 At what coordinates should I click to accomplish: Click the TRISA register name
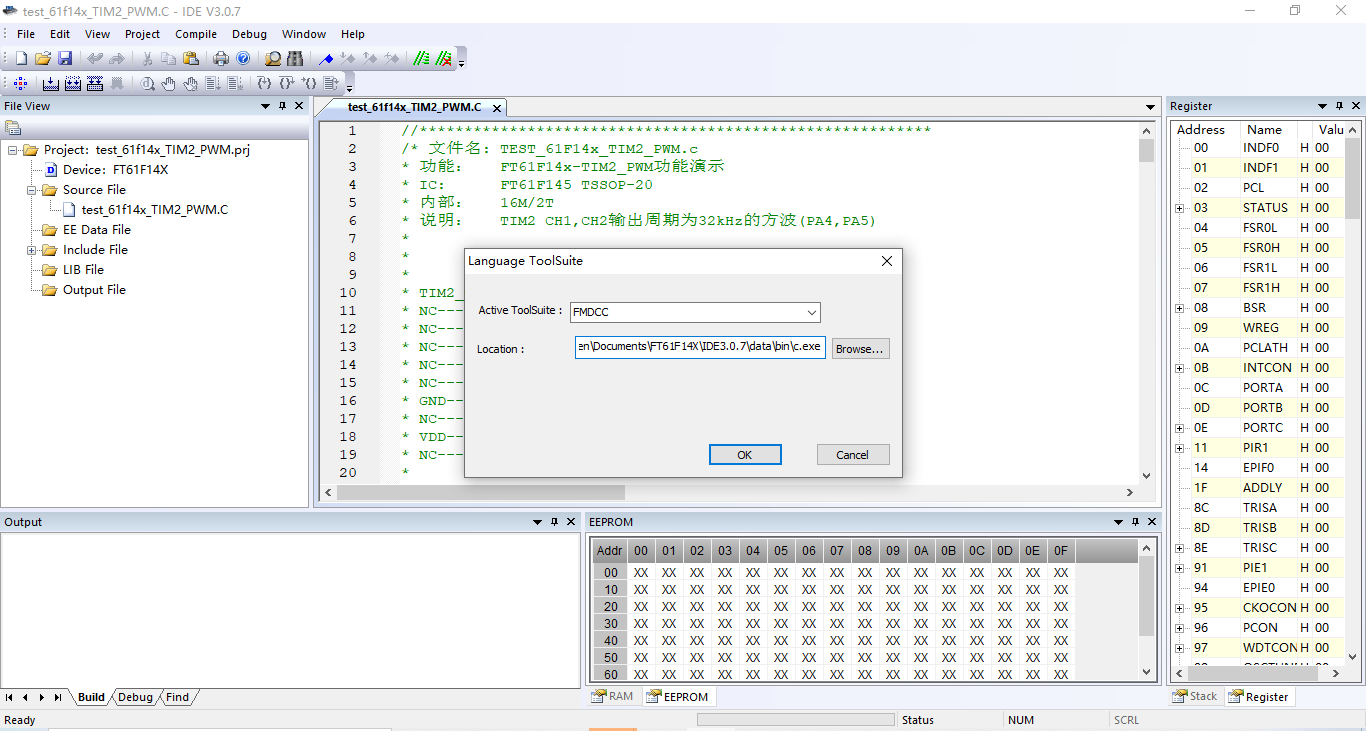pos(1260,508)
